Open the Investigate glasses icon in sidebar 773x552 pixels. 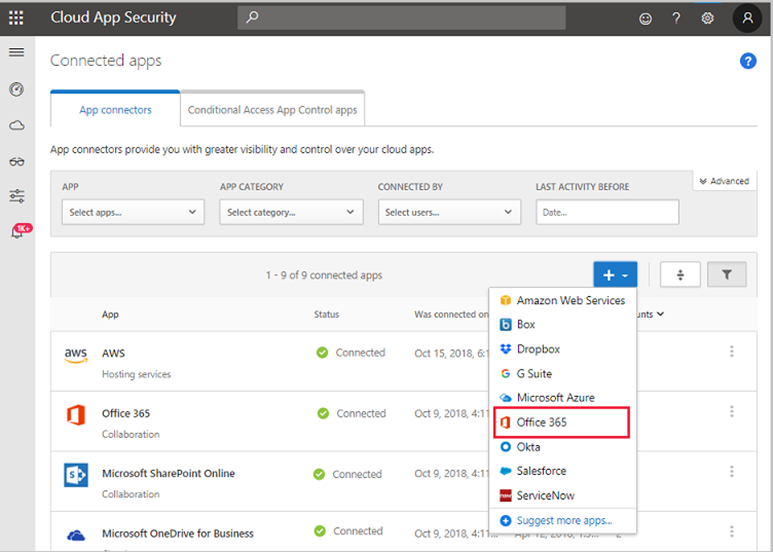[17, 161]
